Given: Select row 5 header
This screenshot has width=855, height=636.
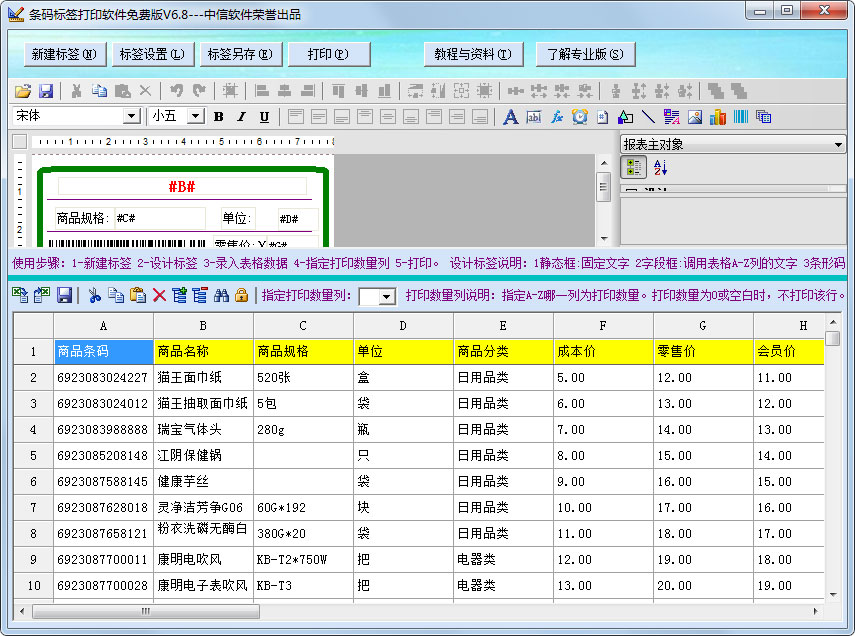Looking at the screenshot, I should click(33, 455).
